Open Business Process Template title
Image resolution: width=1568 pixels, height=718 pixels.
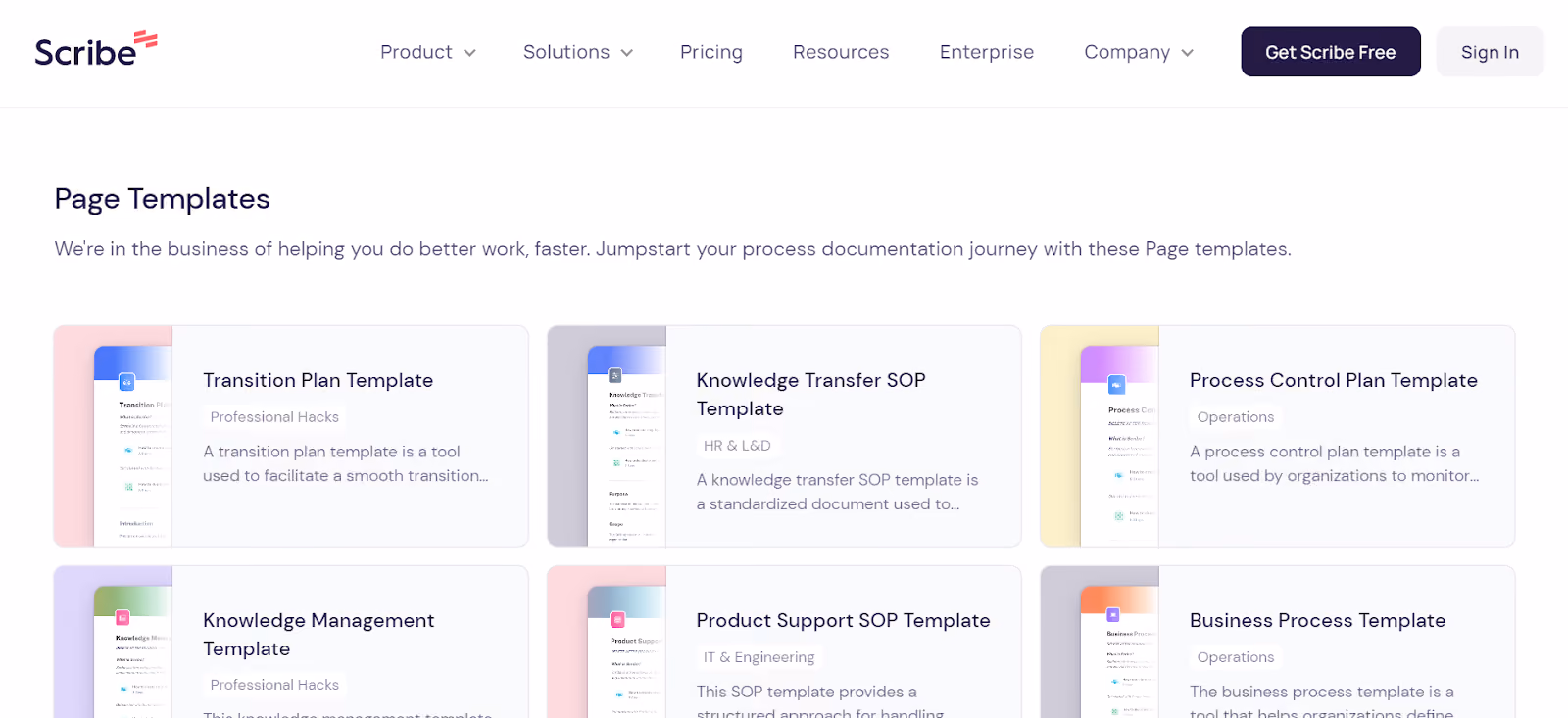coord(1318,620)
